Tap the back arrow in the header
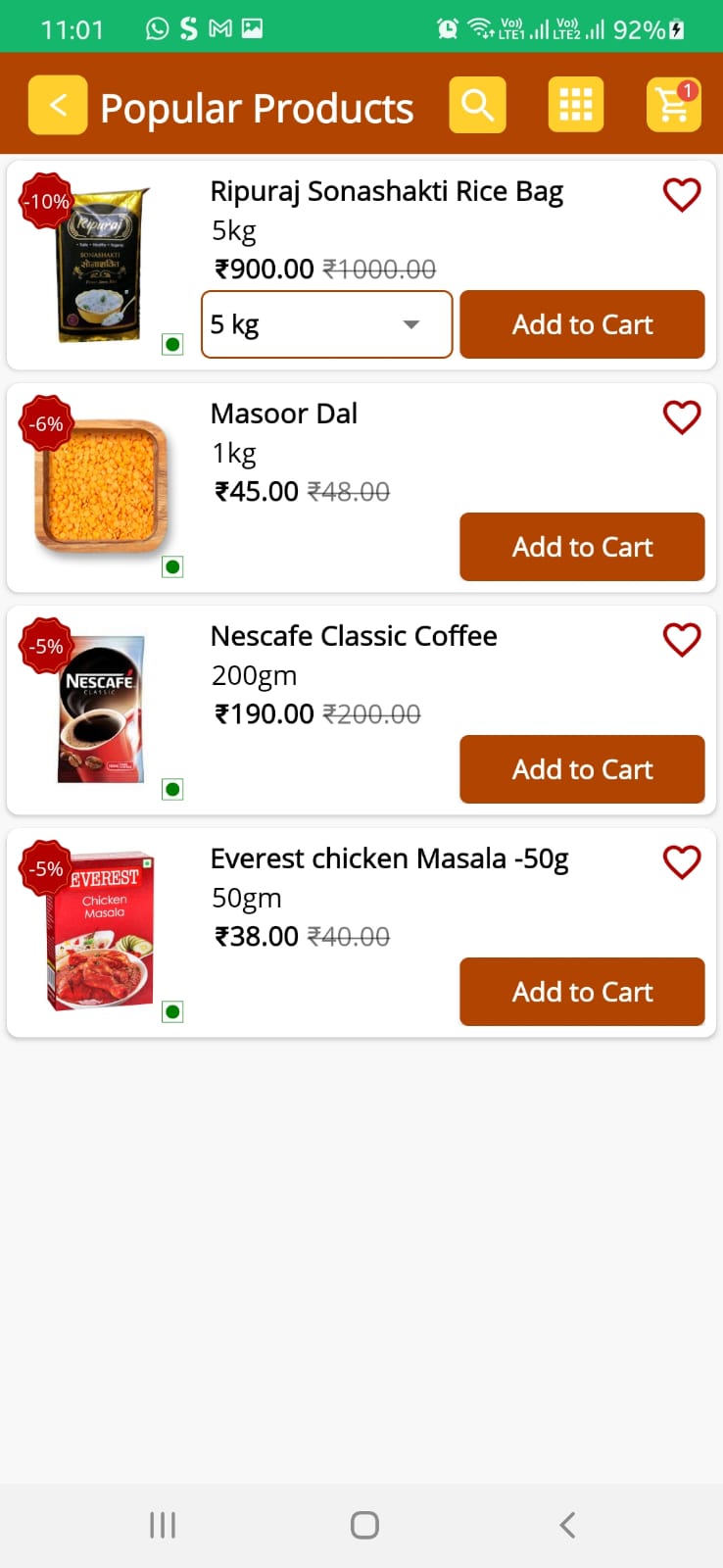Screen dimensions: 723x1568 (x=58, y=105)
